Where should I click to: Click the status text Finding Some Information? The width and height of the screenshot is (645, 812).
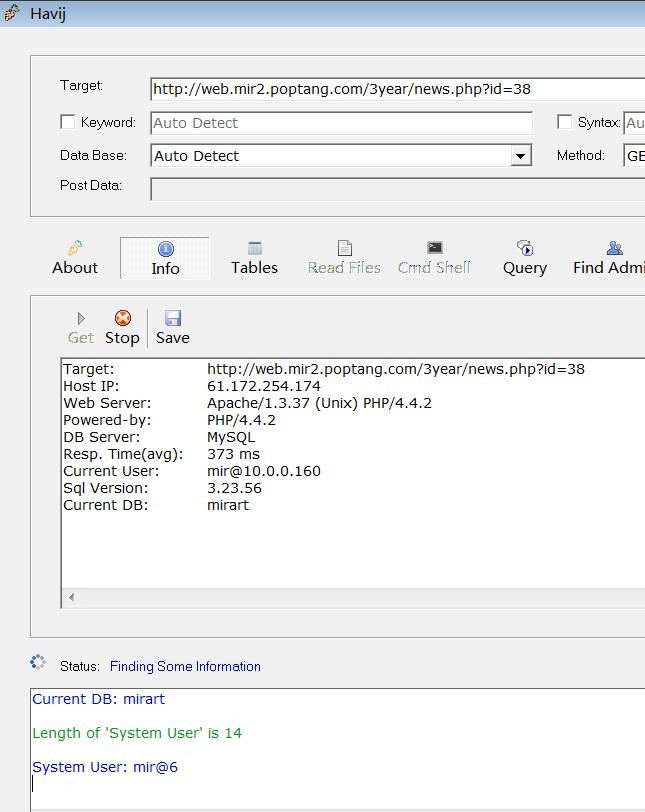pyautogui.click(x=185, y=666)
